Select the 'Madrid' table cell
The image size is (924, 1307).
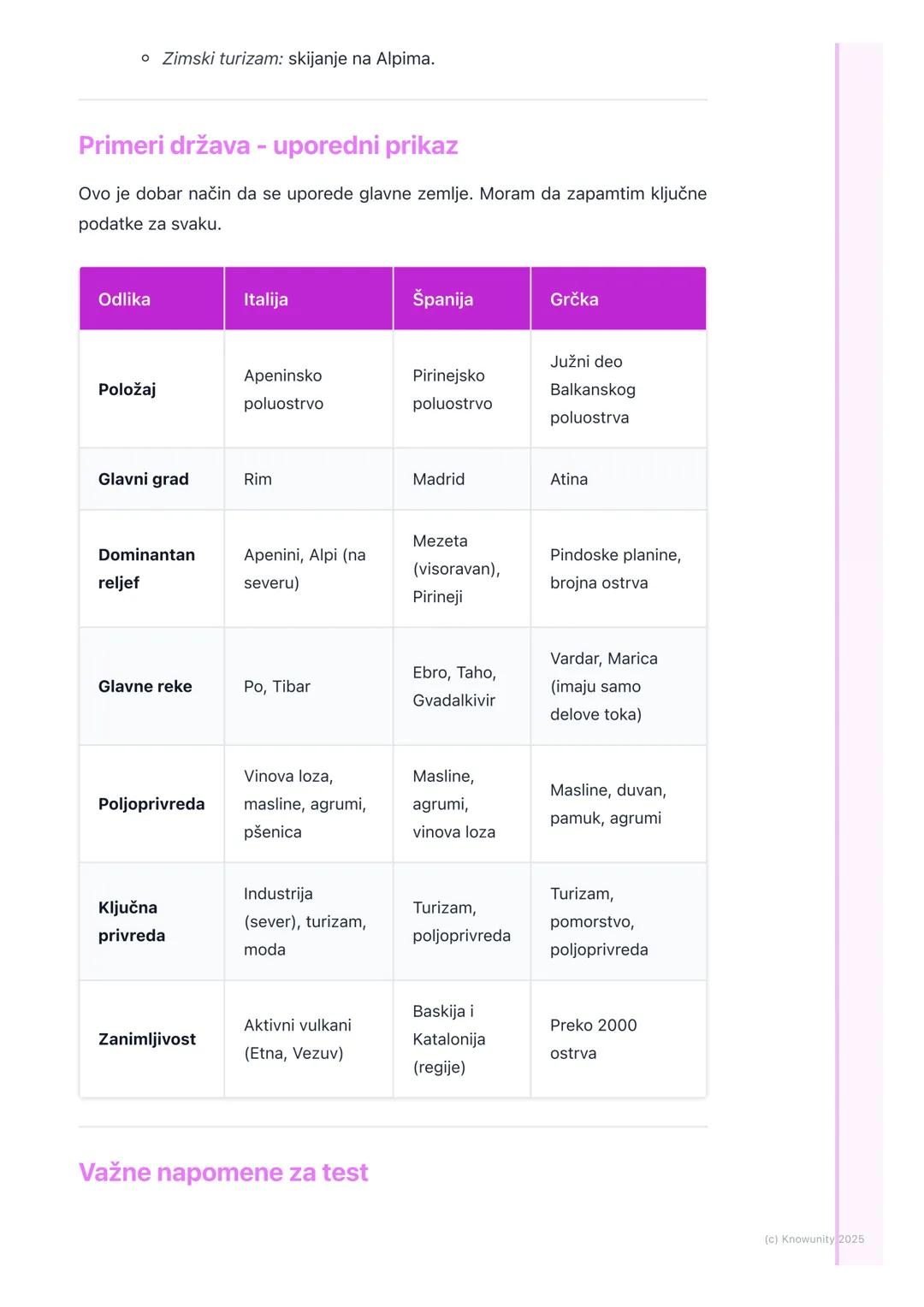point(438,479)
